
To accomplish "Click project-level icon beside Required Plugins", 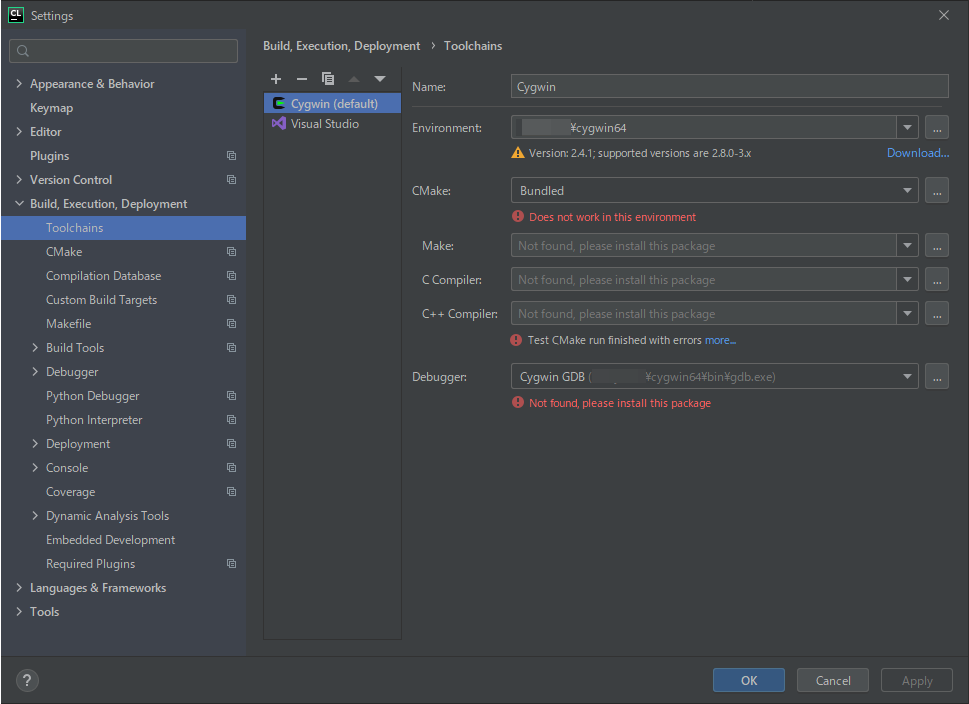I will coord(231,564).
